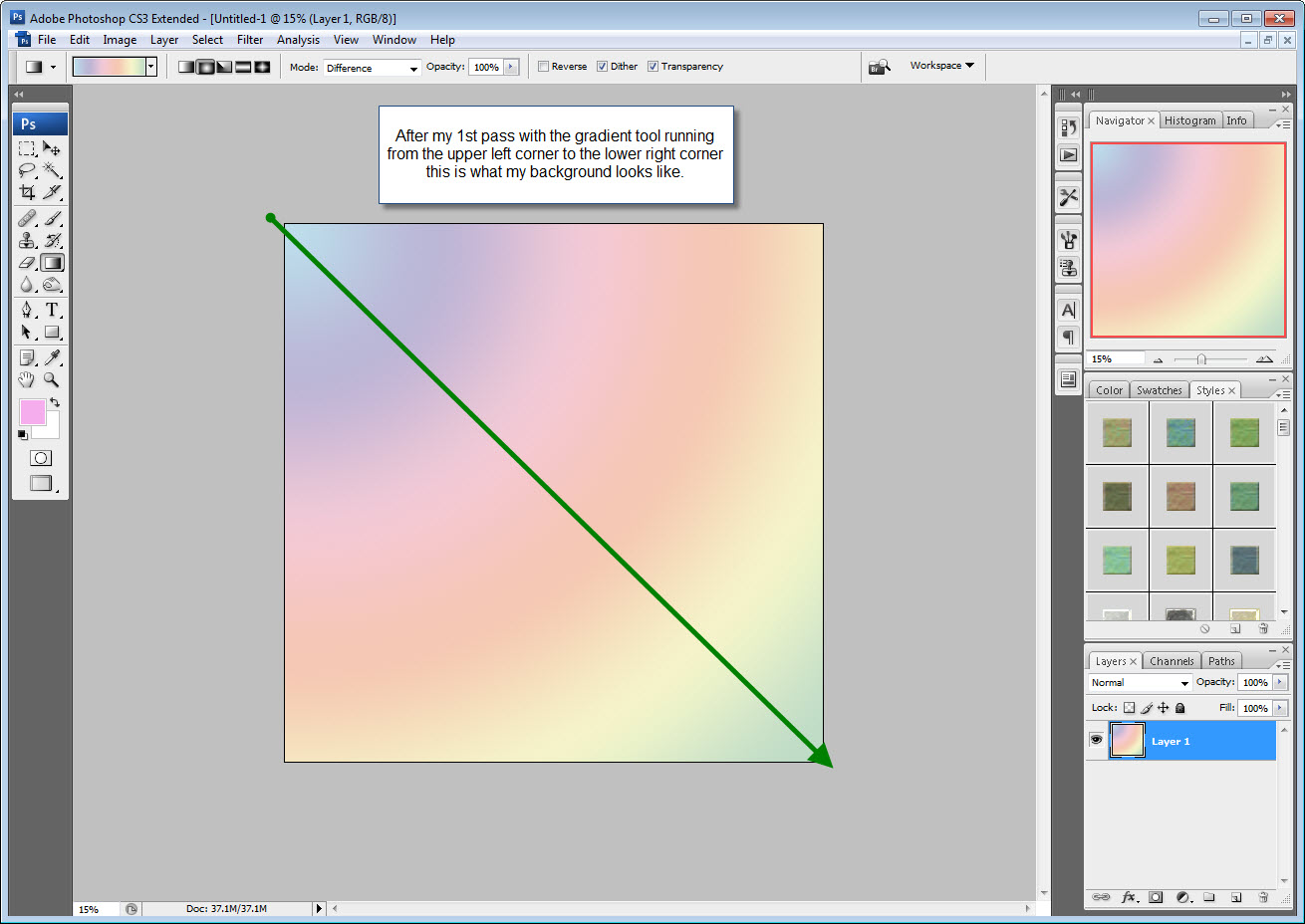1305x924 pixels.
Task: Open the layer blending mode dropdown
Action: click(1139, 682)
